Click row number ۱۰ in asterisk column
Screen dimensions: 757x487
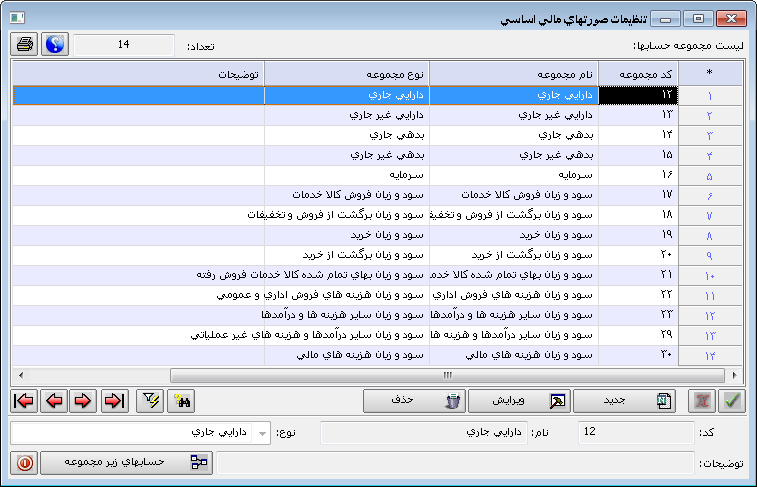710,276
